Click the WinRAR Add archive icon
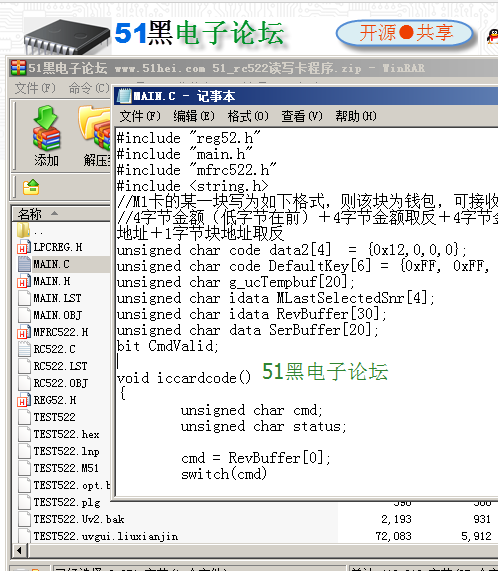Screen dimensions: 498x571 click(x=47, y=128)
